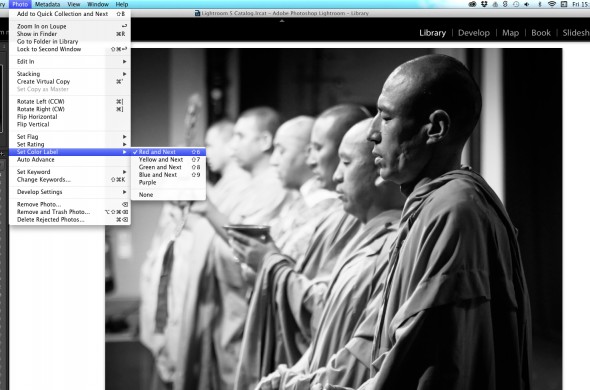This screenshot has width=590, height=390.
Task: Expand the Develop Settings submenu
Action: click(x=70, y=192)
